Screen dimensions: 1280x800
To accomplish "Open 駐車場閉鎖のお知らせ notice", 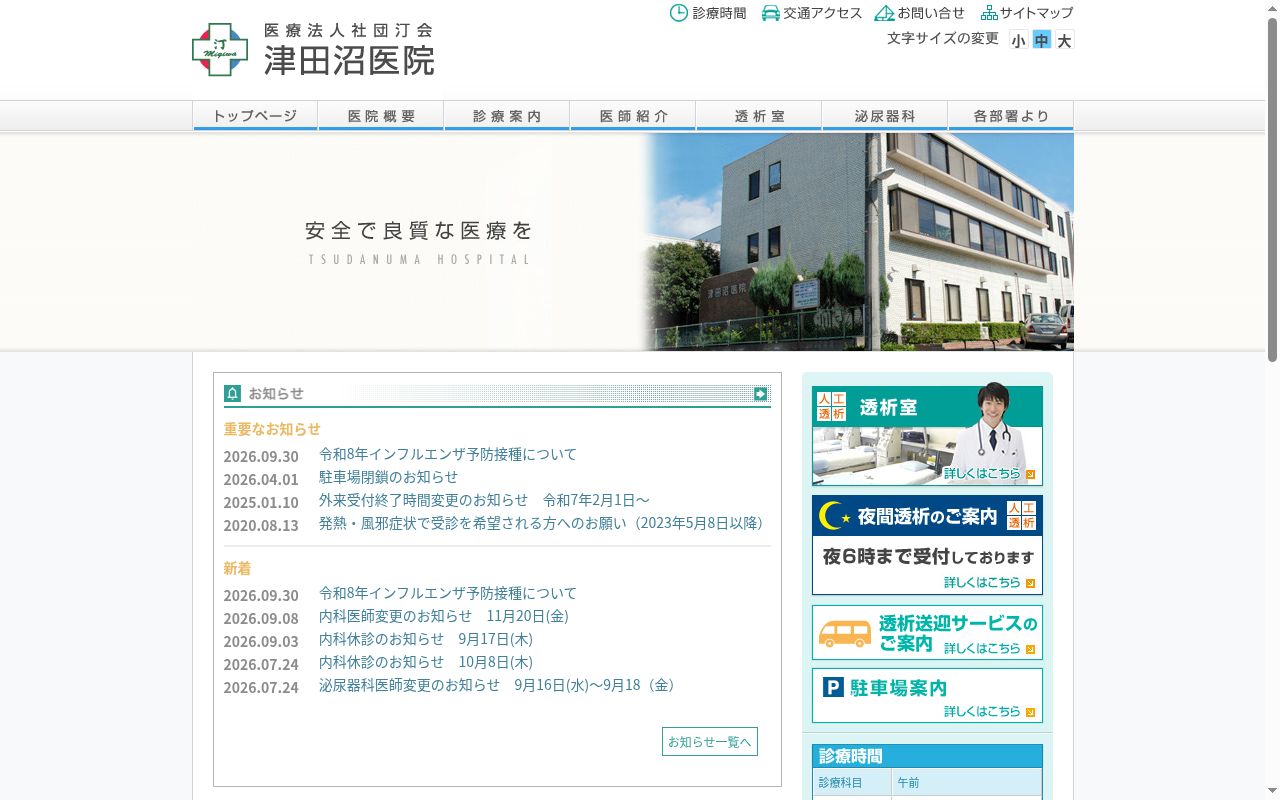I will click(x=388, y=477).
